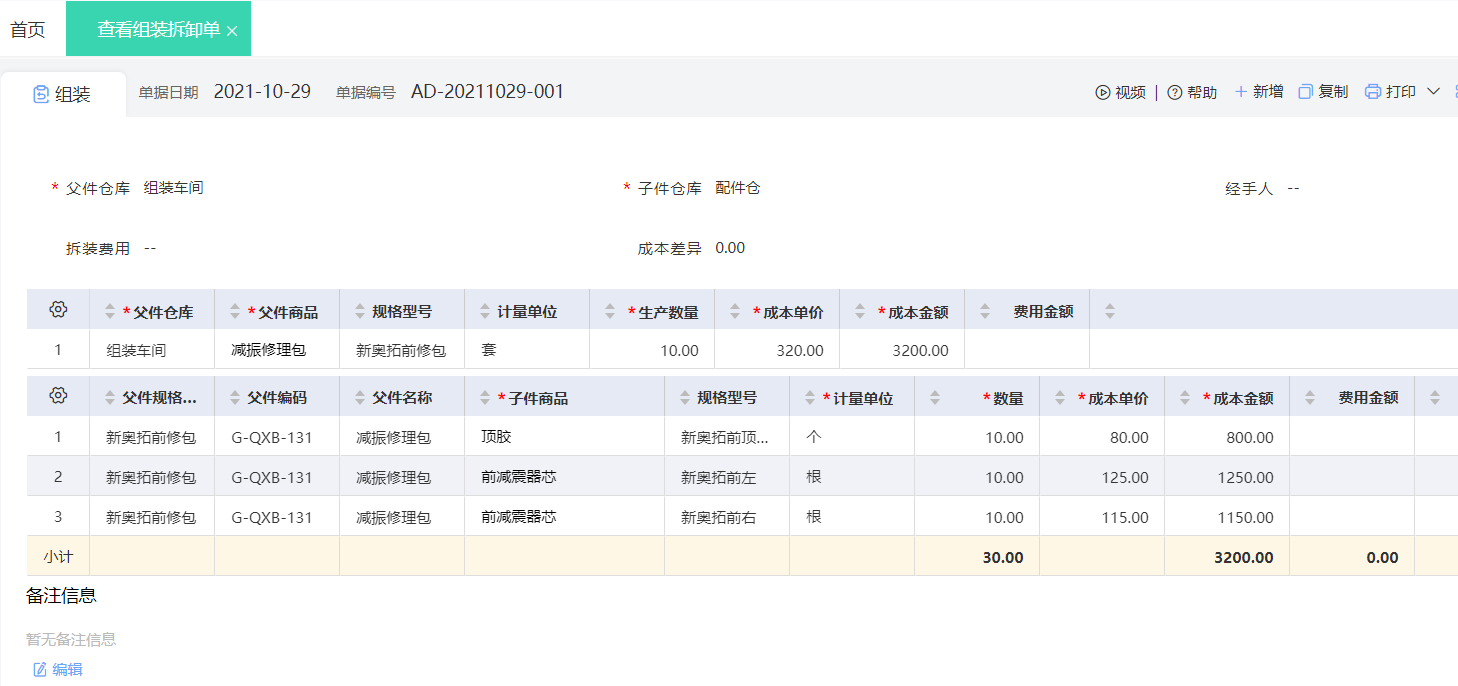
Task: Toggle sorting on the 子件商品 column
Action: click(486, 396)
